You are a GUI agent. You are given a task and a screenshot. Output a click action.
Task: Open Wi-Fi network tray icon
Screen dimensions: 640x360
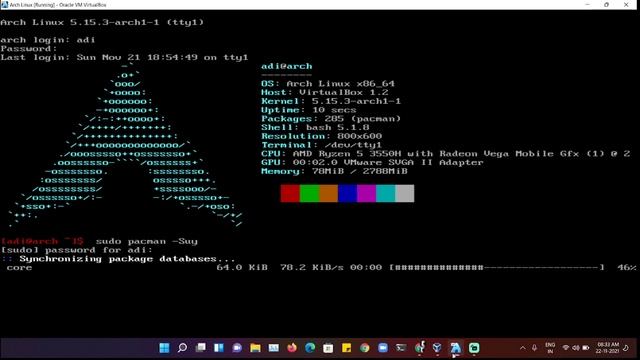pos(566,348)
